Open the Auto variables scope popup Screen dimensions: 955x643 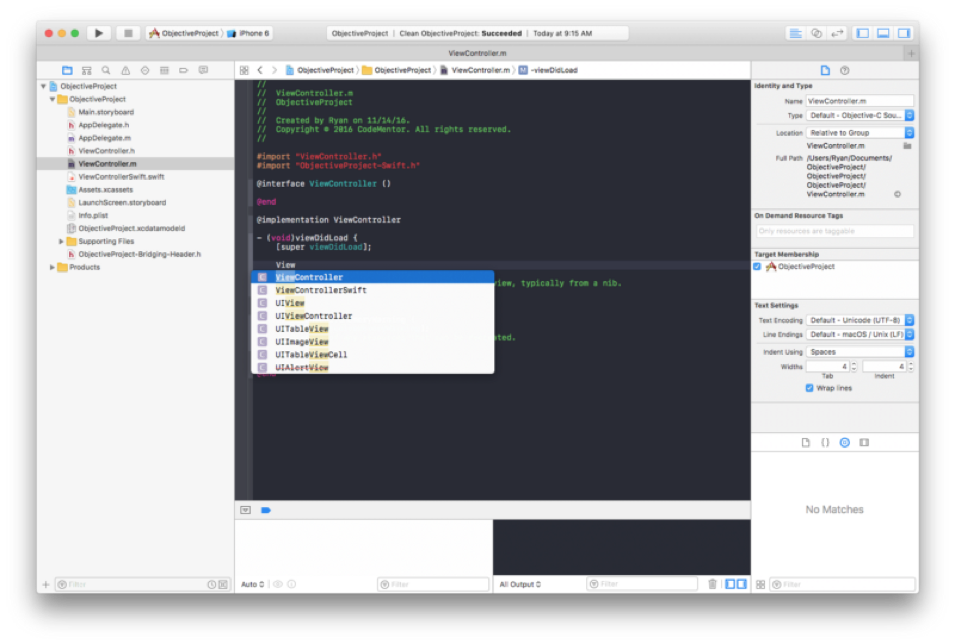[x=253, y=585]
